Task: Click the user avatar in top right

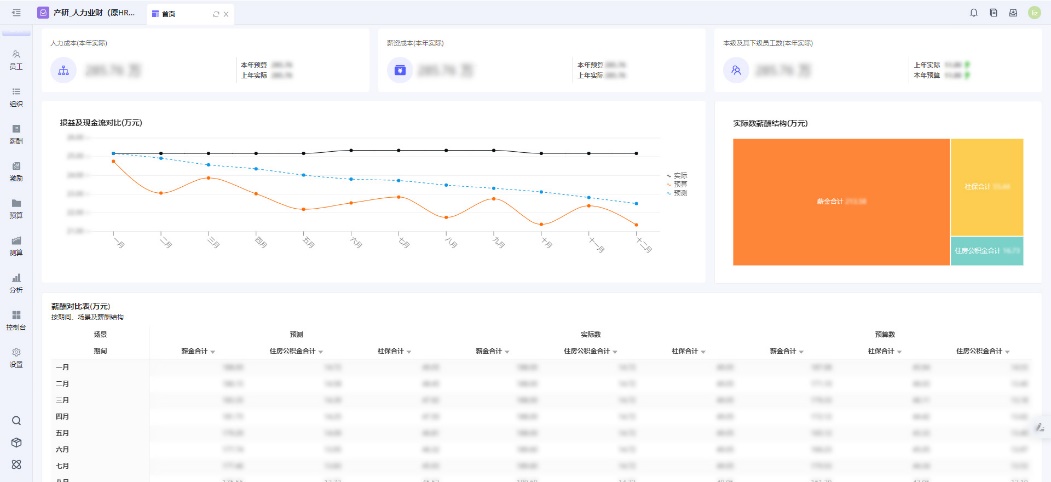Action: pyautogui.click(x=1035, y=13)
